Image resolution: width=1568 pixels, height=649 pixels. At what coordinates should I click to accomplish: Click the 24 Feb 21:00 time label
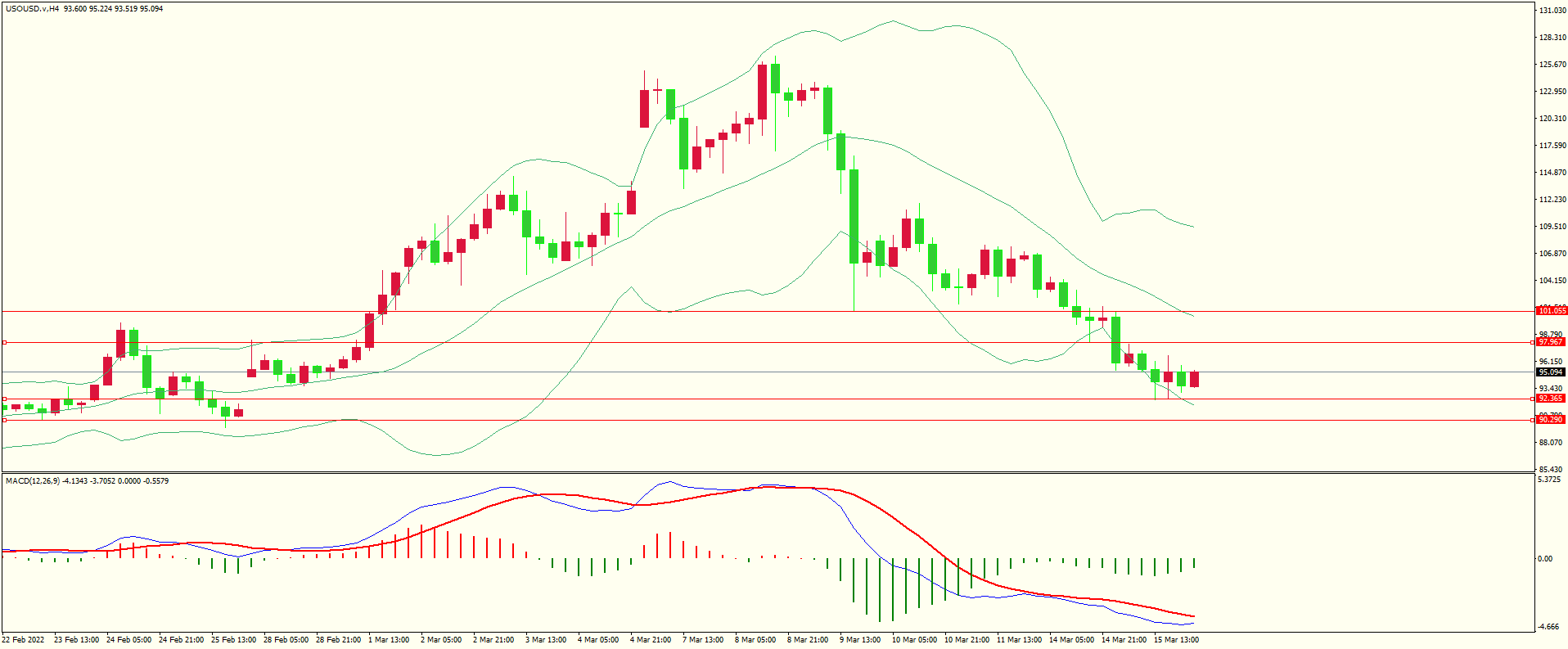(181, 640)
